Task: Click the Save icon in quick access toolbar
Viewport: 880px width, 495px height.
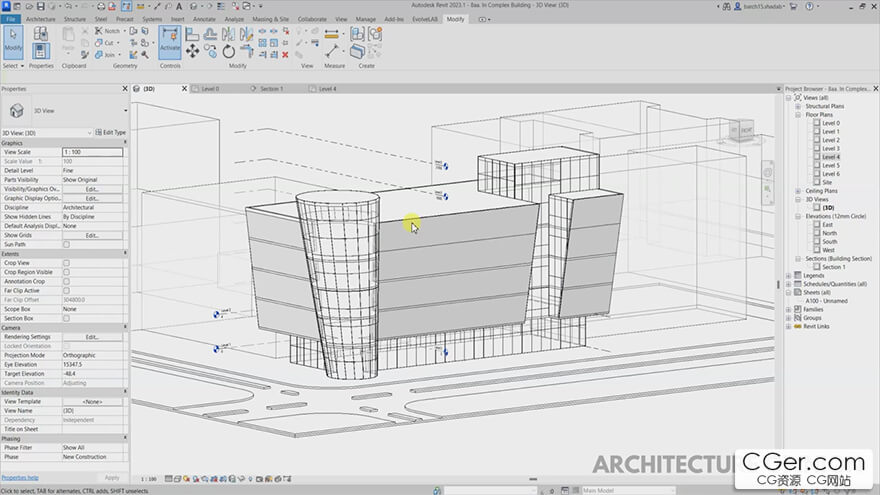Action: pos(40,6)
